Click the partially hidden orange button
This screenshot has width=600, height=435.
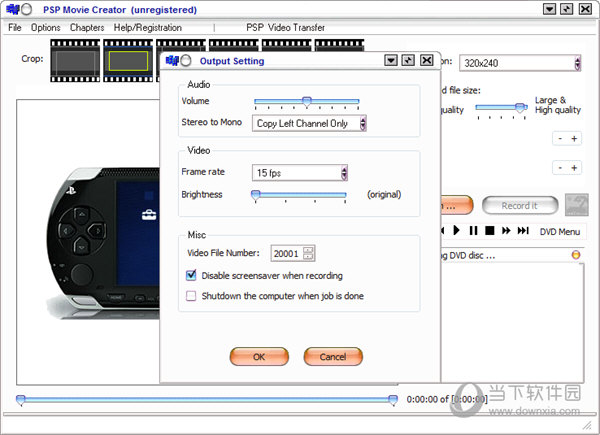[x=457, y=205]
